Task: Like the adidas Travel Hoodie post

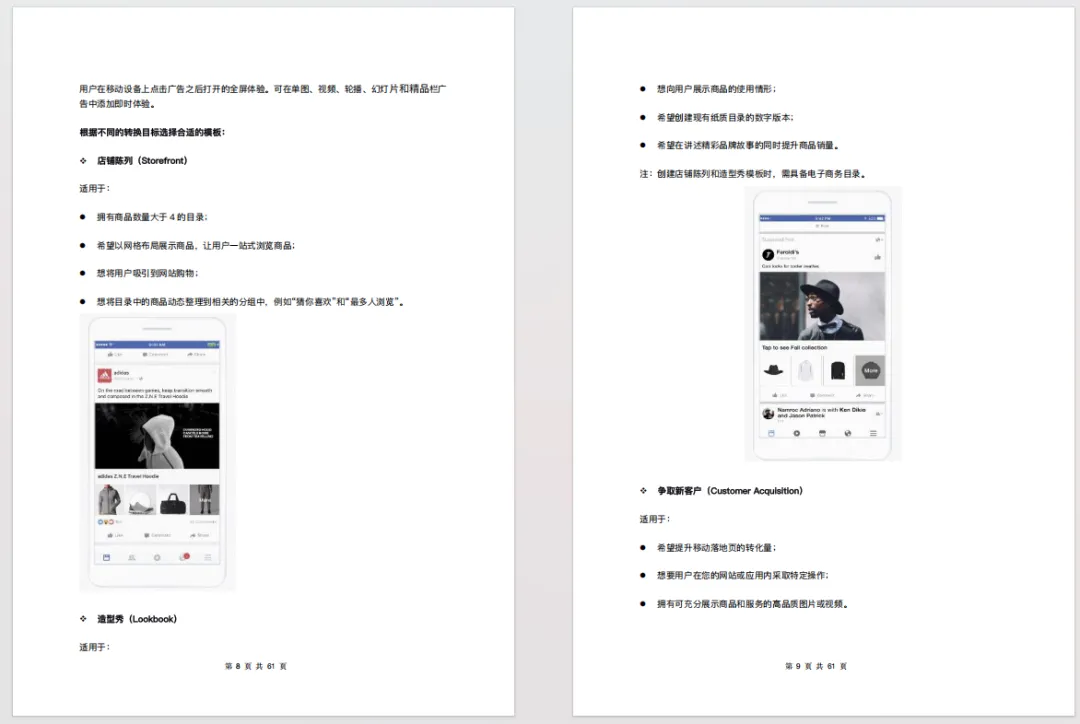Action: [x=110, y=535]
